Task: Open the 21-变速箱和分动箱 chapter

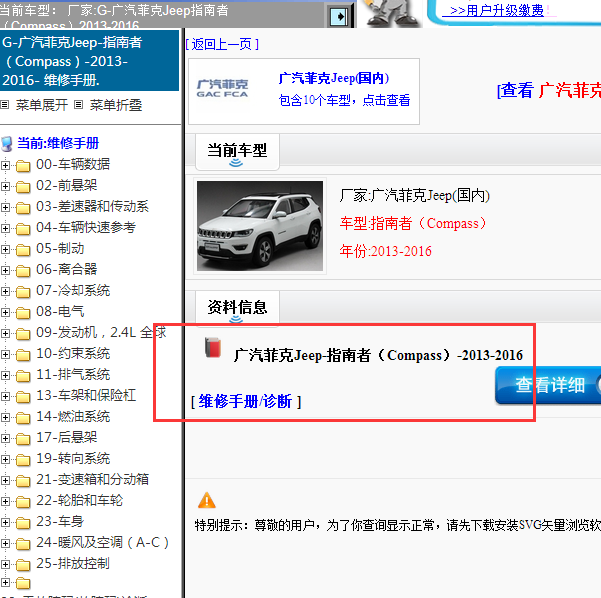Action: [x=92, y=480]
